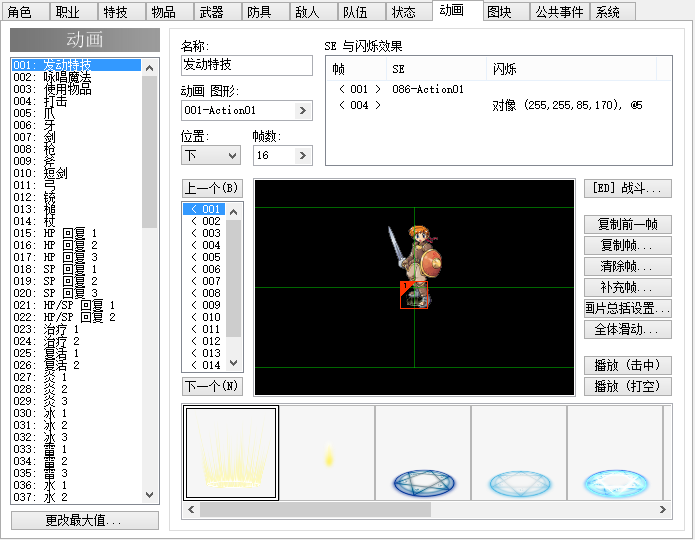Select animation 002: 咏唱魔法
This screenshot has height=540, width=695.
[x=76, y=77]
